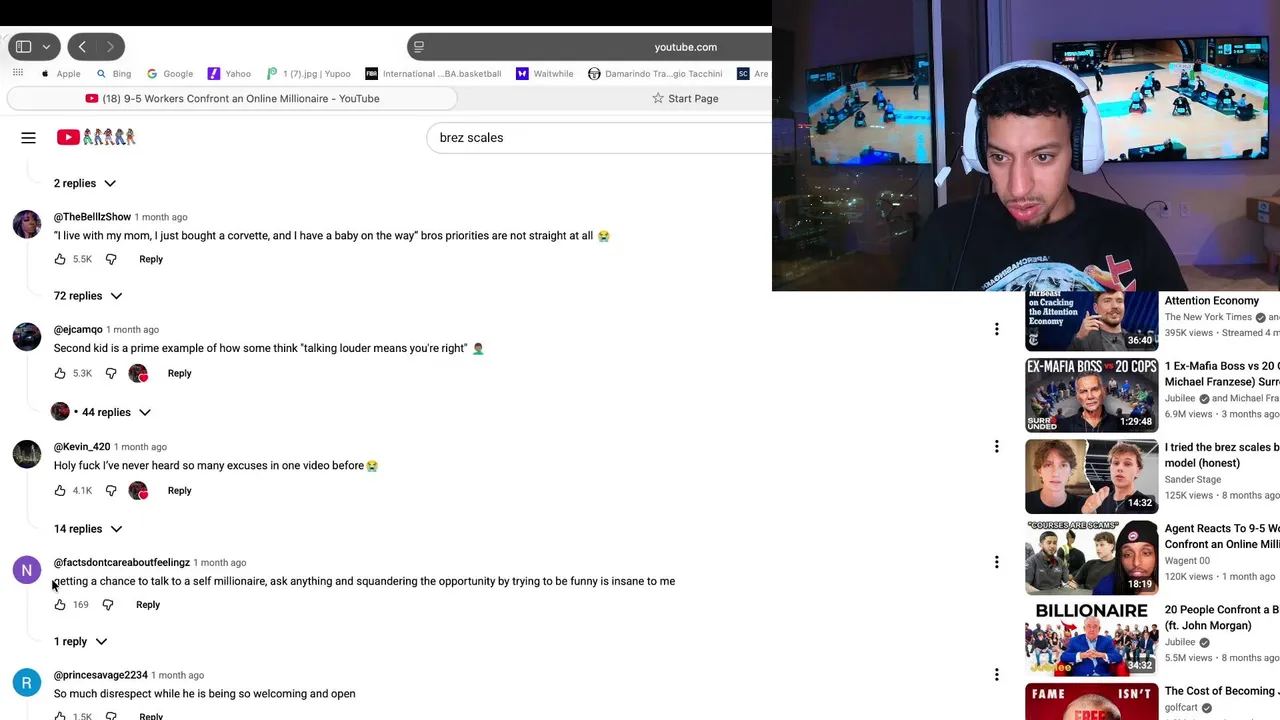Expand the 44 replies thread
Image resolution: width=1280 pixels, height=720 pixels.
102,412
